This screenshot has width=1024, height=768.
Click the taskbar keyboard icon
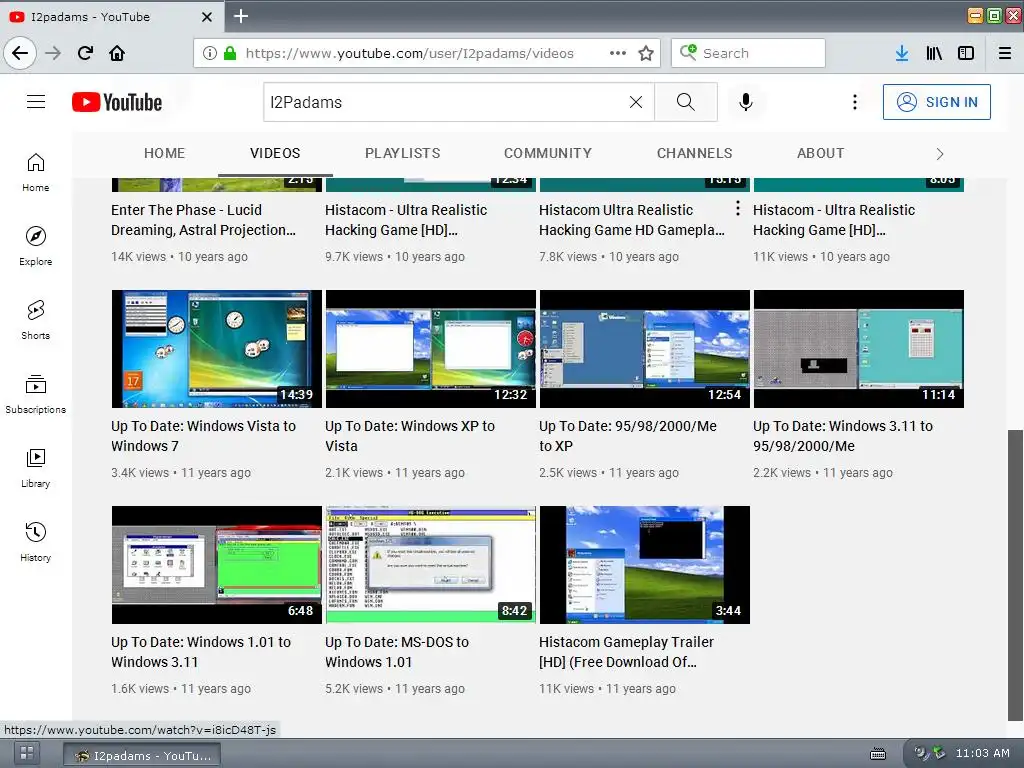click(x=878, y=754)
